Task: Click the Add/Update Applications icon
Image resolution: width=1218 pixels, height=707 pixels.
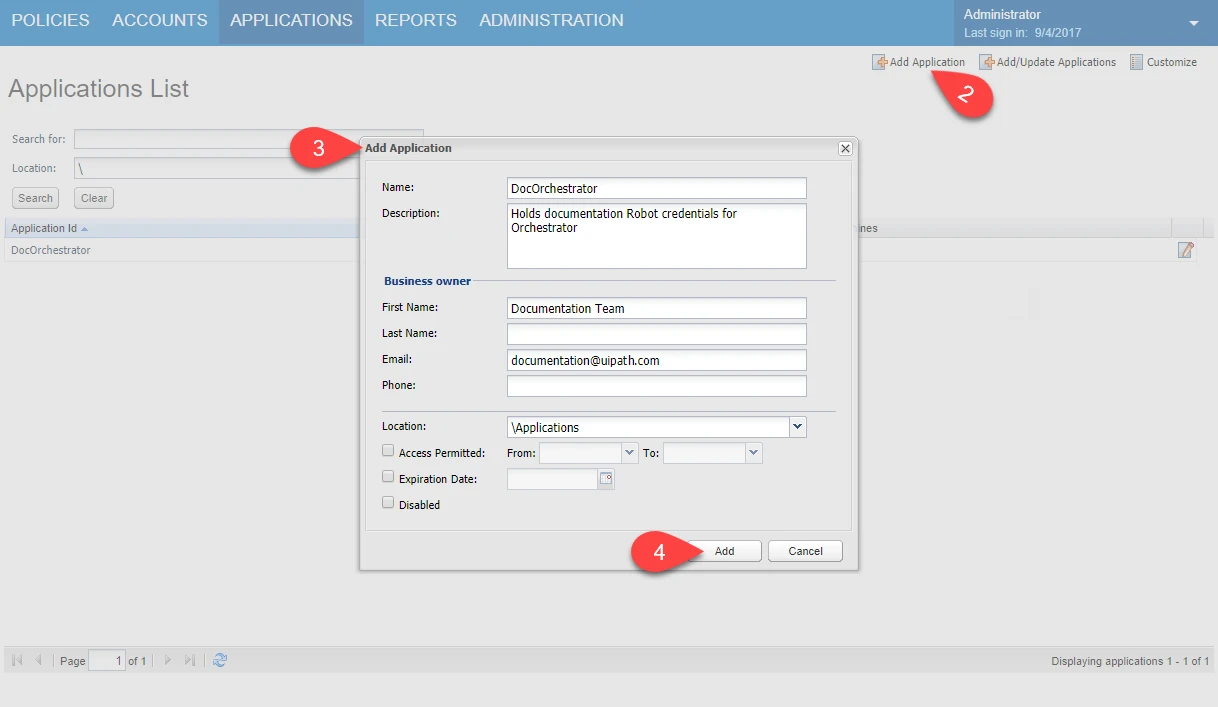Action: pos(987,62)
